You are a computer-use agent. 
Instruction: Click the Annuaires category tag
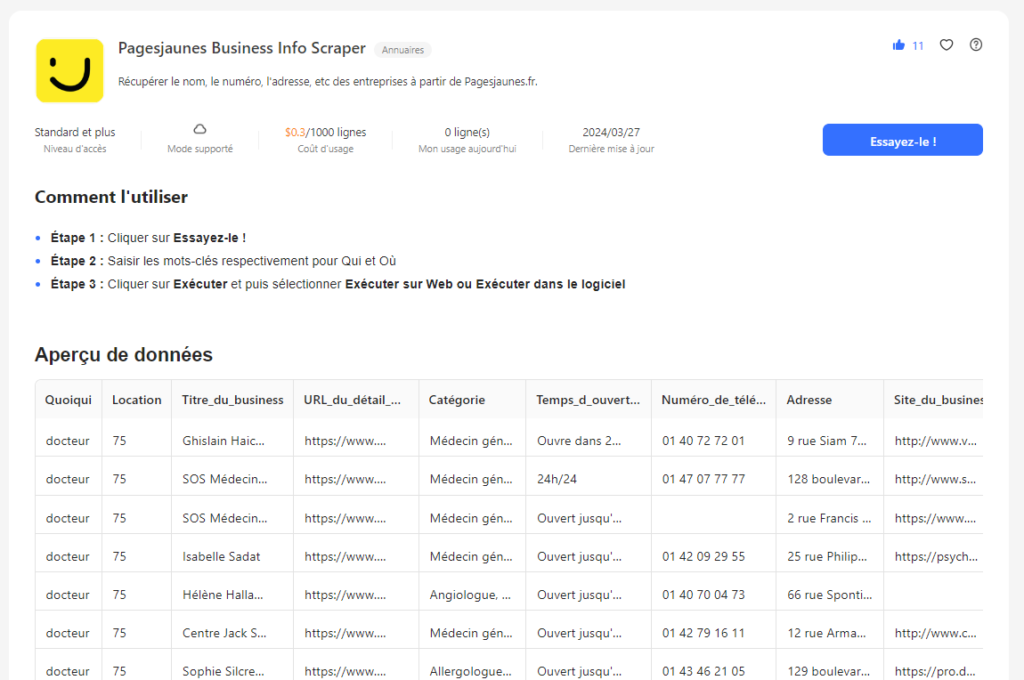pos(403,50)
